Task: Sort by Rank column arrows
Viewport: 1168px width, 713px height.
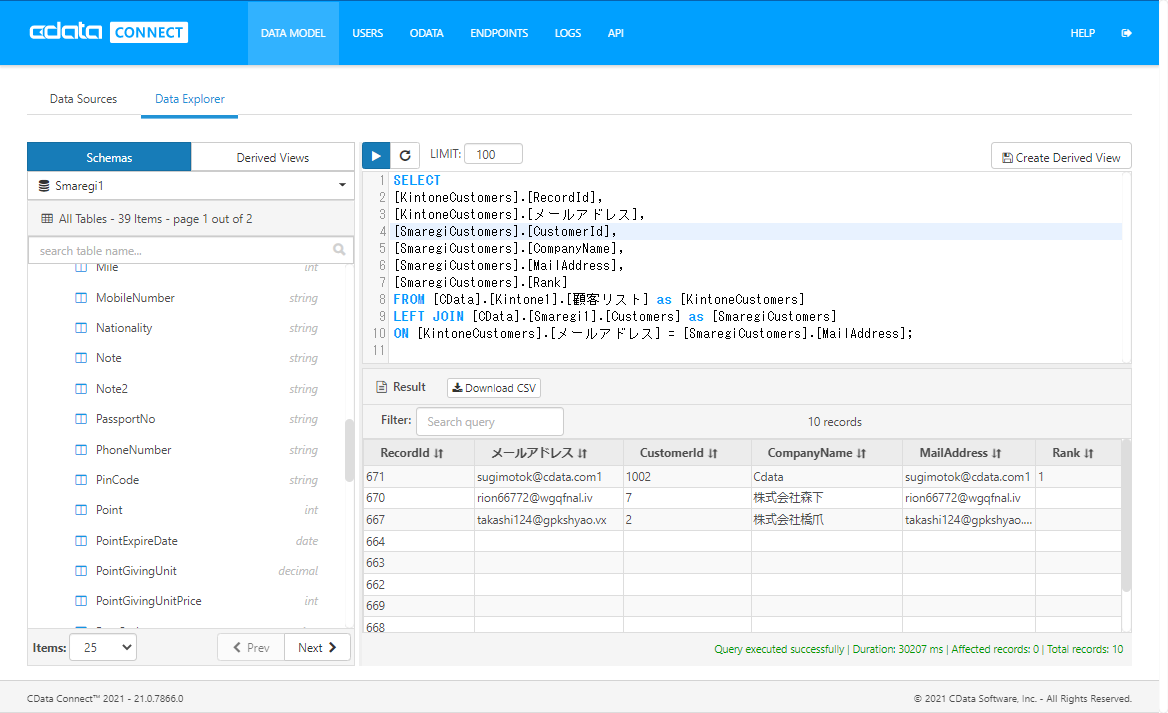Action: 1089,453
